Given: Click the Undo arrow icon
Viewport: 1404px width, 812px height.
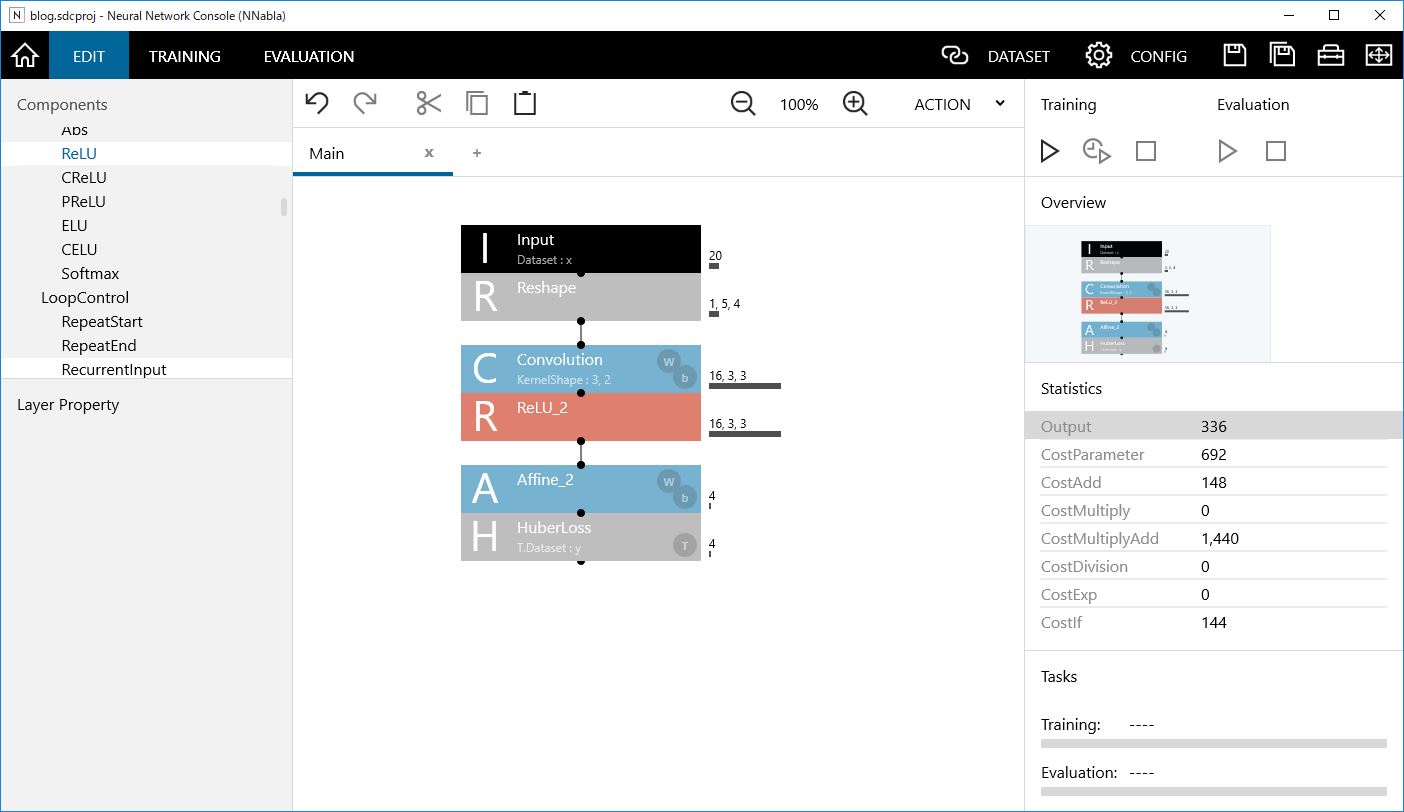Looking at the screenshot, I should click(317, 104).
